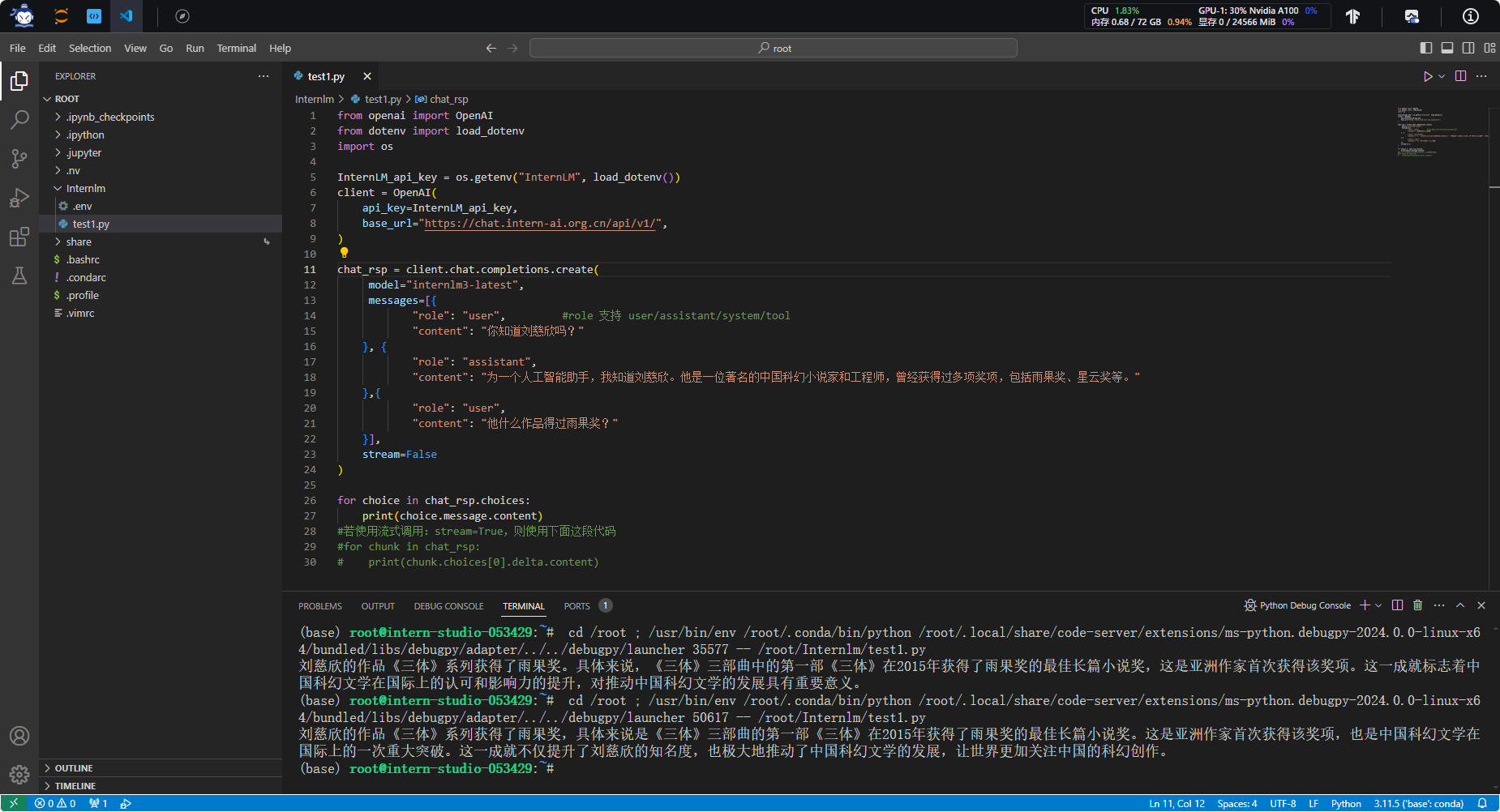Open the Explorer view in the activity bar
The height and width of the screenshot is (812, 1500).
[19, 81]
